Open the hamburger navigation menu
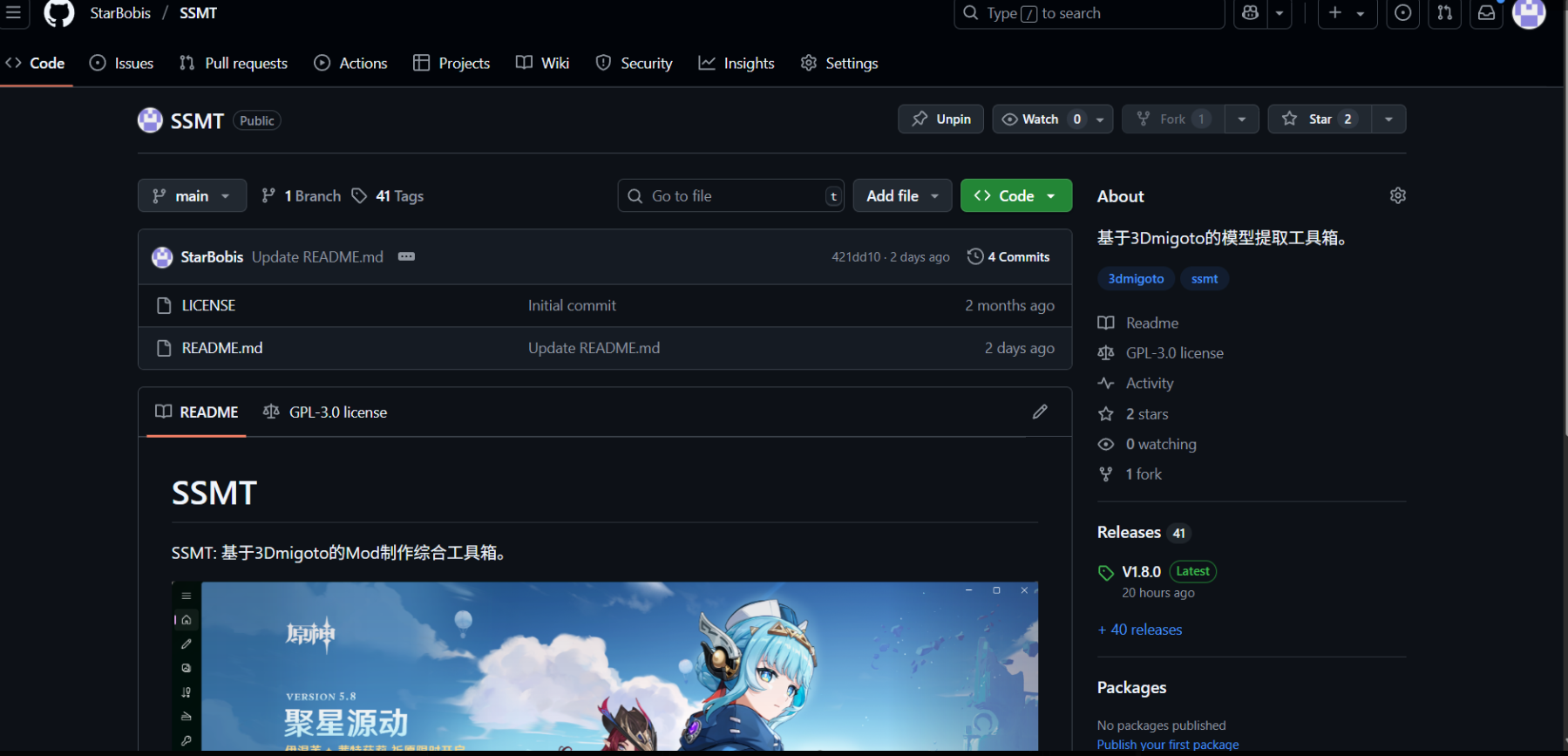Screen dimensions: 1568x756 click(13, 13)
